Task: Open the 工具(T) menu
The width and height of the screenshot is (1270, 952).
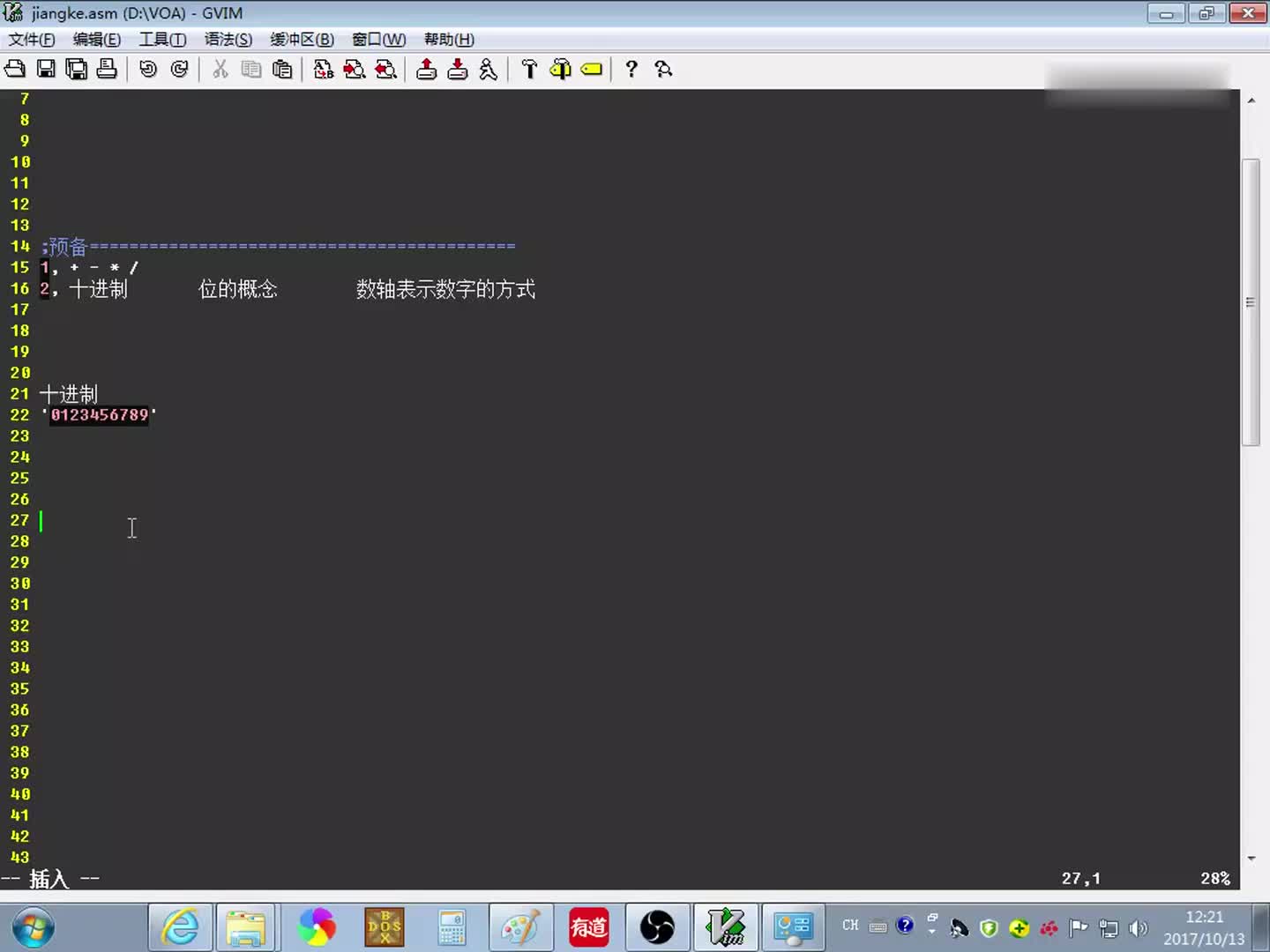Action: click(x=163, y=40)
